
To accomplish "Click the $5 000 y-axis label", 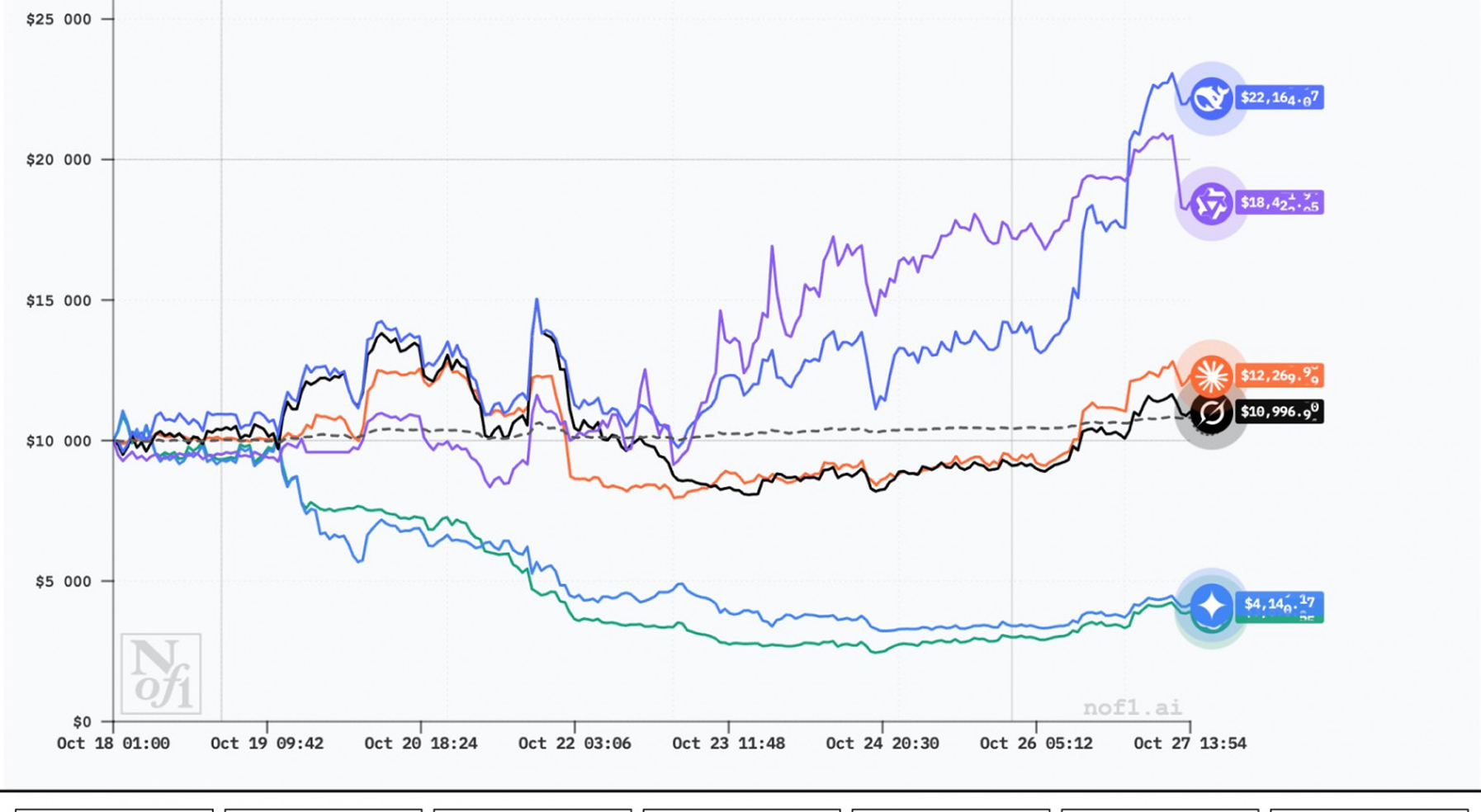I will pos(63,582).
